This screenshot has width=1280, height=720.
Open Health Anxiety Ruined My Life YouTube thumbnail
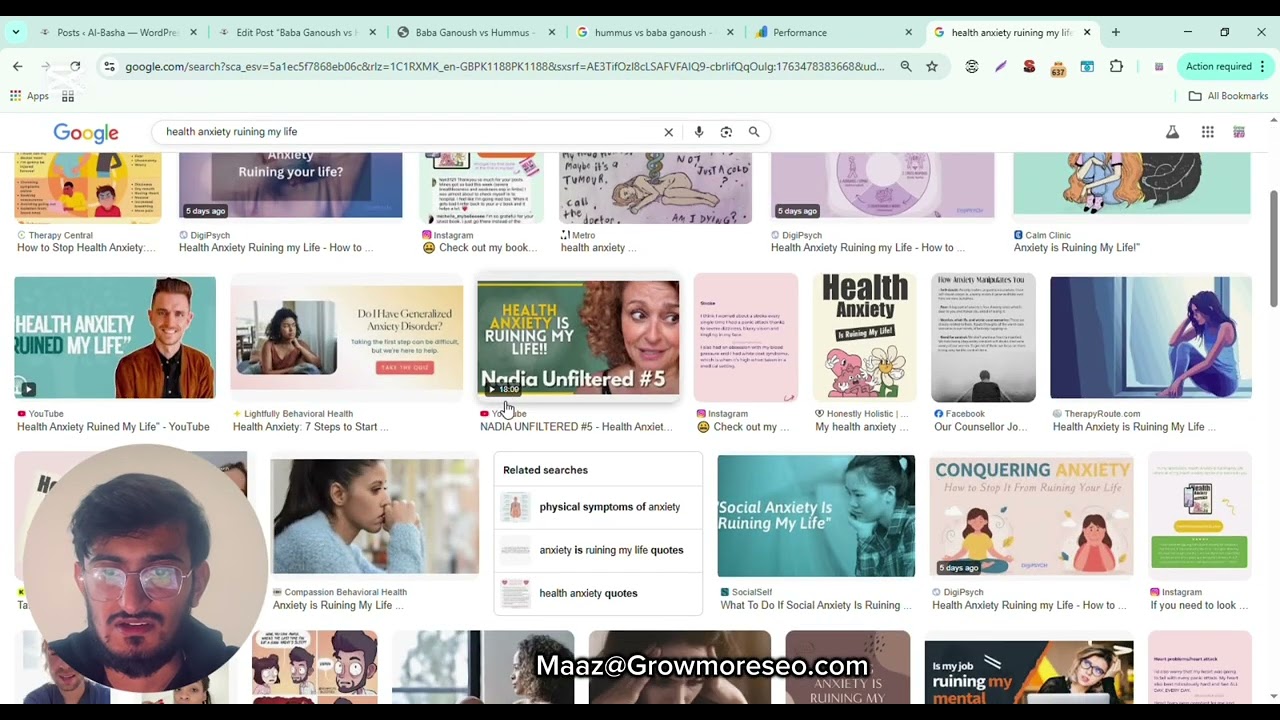[115, 338]
